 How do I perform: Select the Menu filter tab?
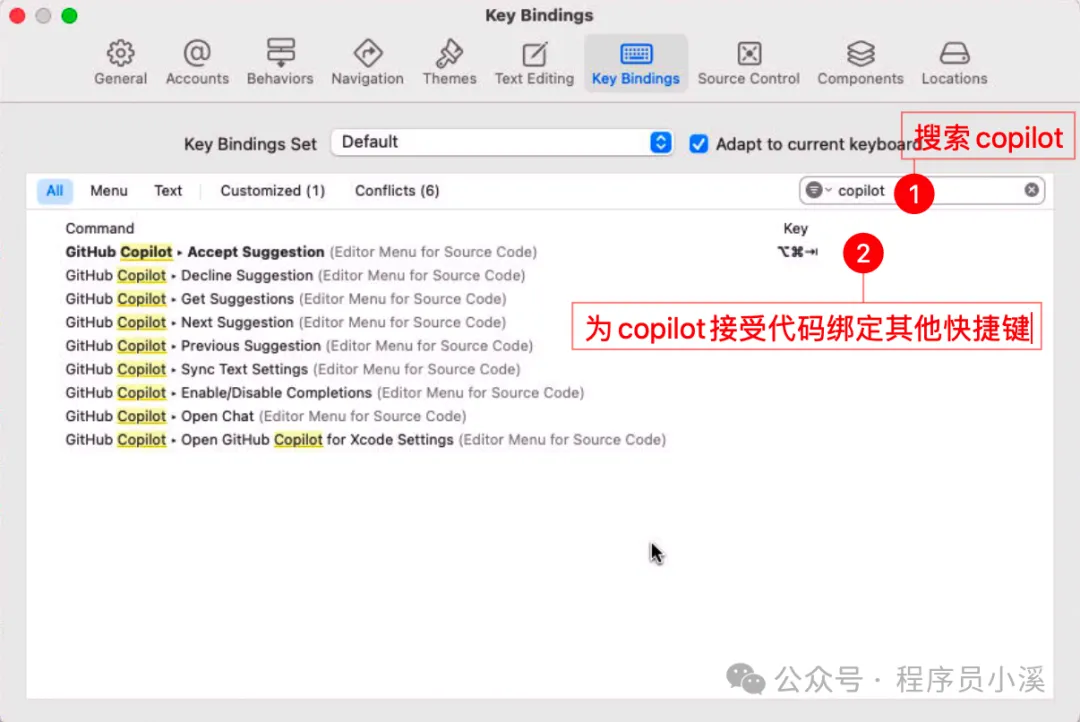tap(108, 190)
